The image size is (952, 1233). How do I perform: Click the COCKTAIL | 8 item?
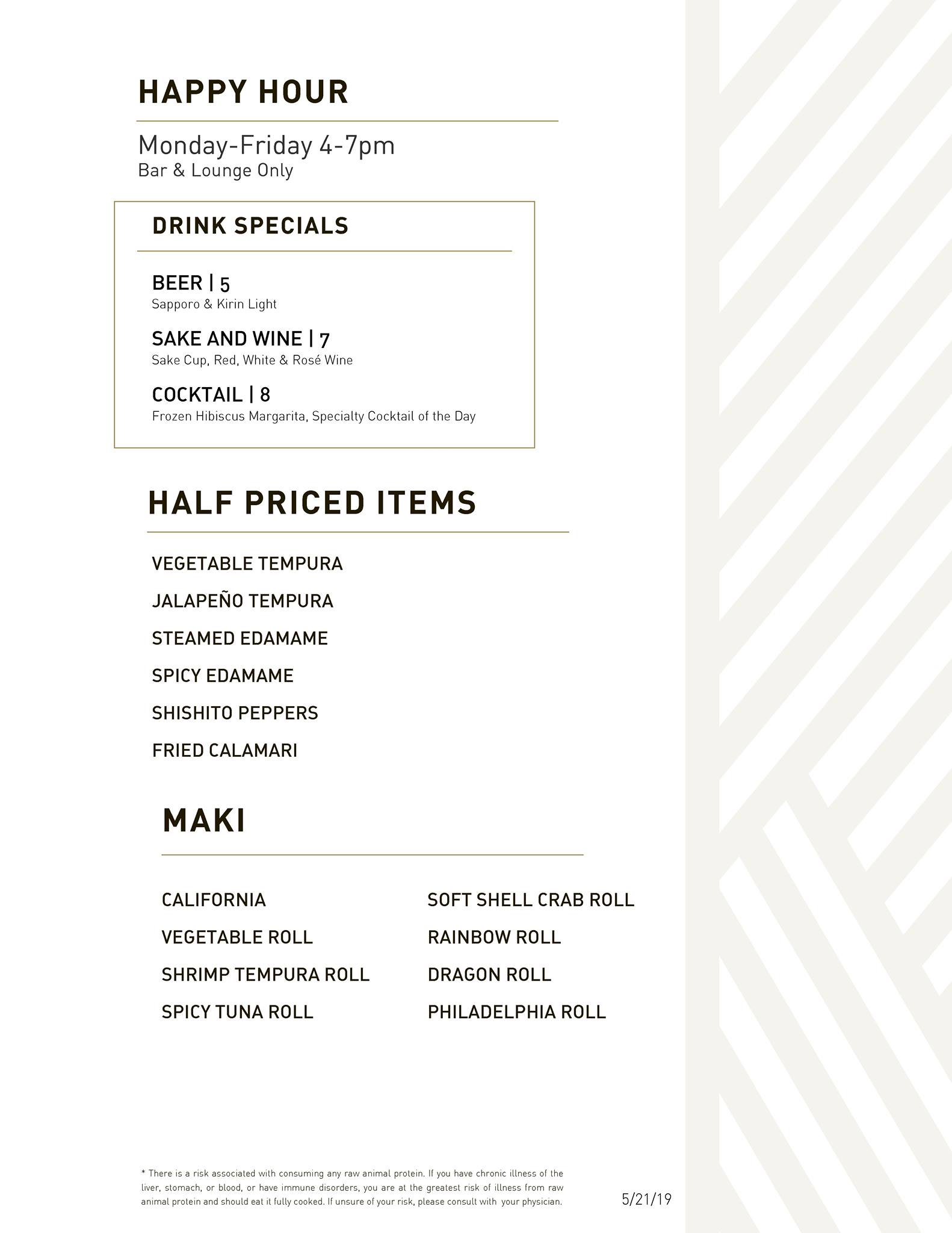pyautogui.click(x=211, y=395)
